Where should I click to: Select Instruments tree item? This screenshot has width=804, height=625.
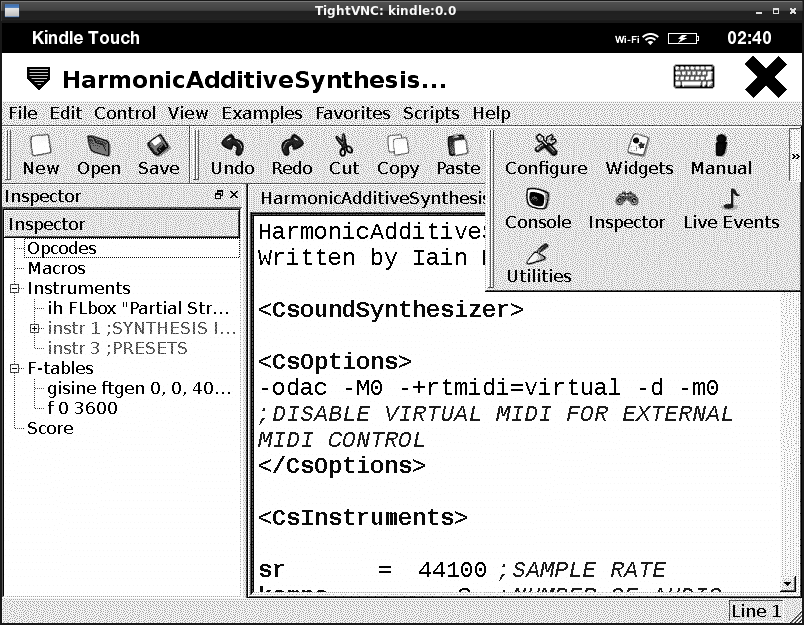[79, 288]
